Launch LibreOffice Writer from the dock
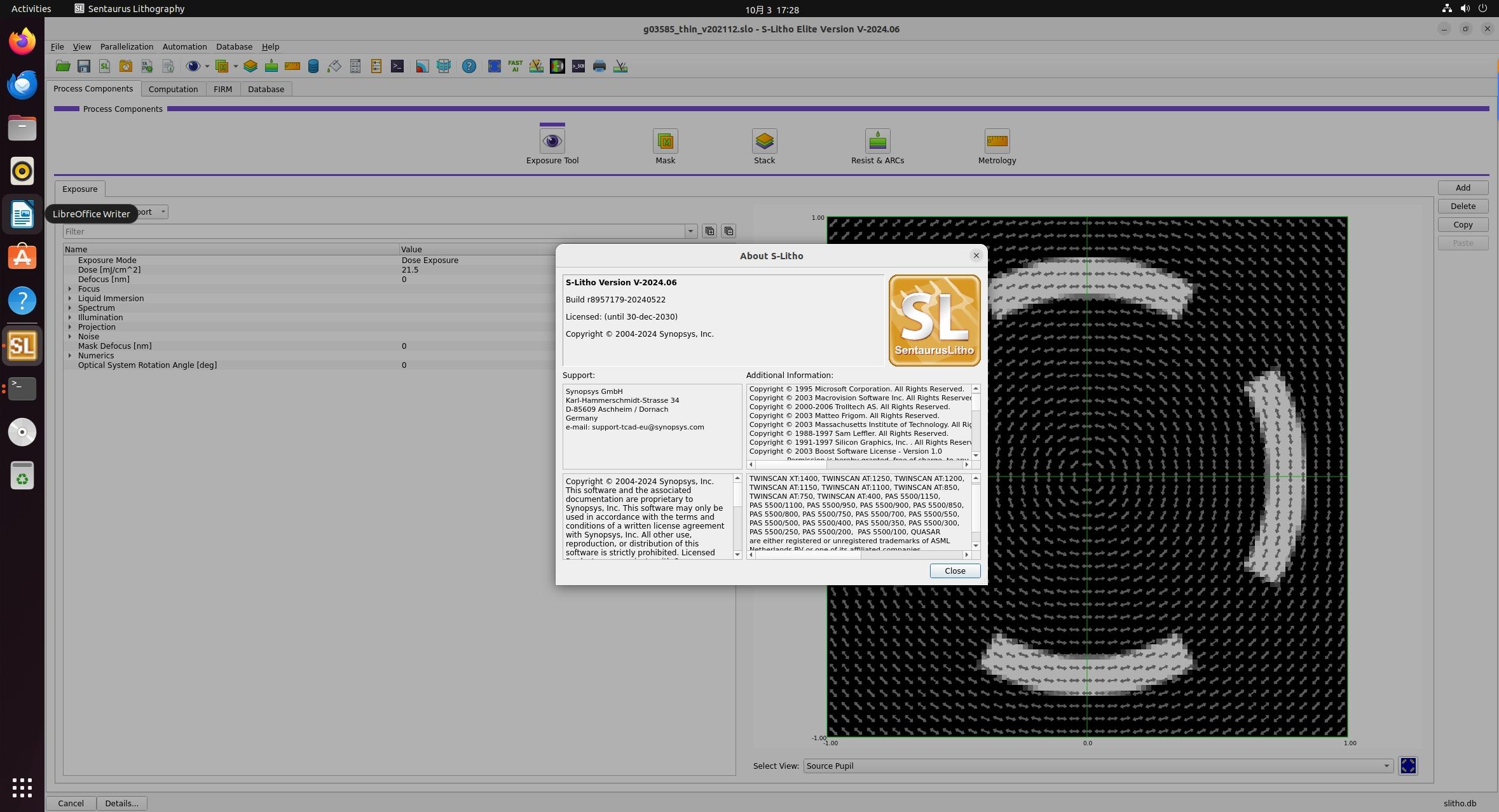The width and height of the screenshot is (1499, 812). (22, 214)
